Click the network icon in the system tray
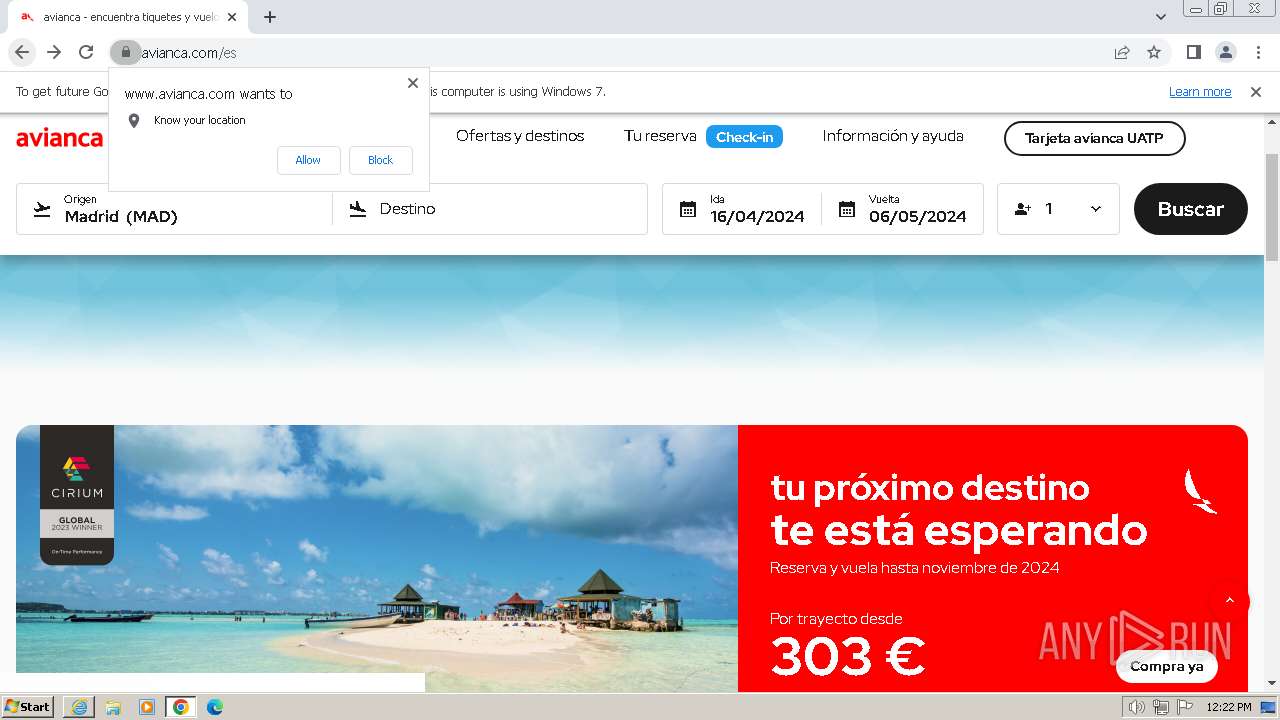The width and height of the screenshot is (1280, 720). coord(1160,707)
